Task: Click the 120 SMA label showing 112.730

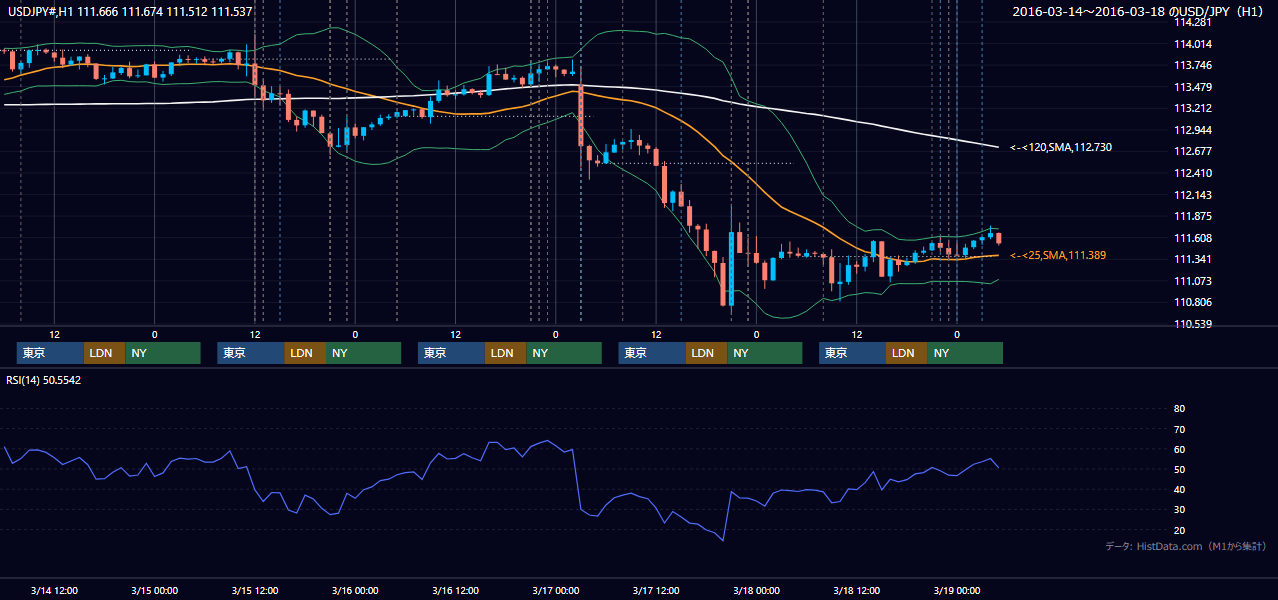Action: (1061, 147)
